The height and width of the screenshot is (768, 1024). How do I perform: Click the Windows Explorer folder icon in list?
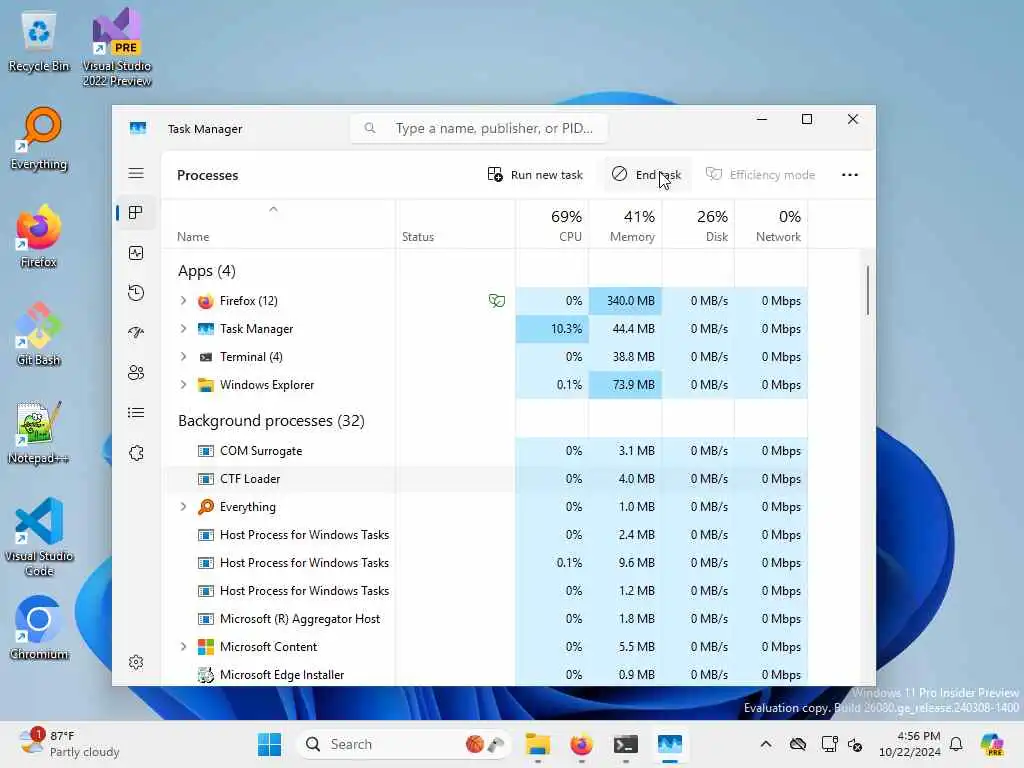[206, 385]
